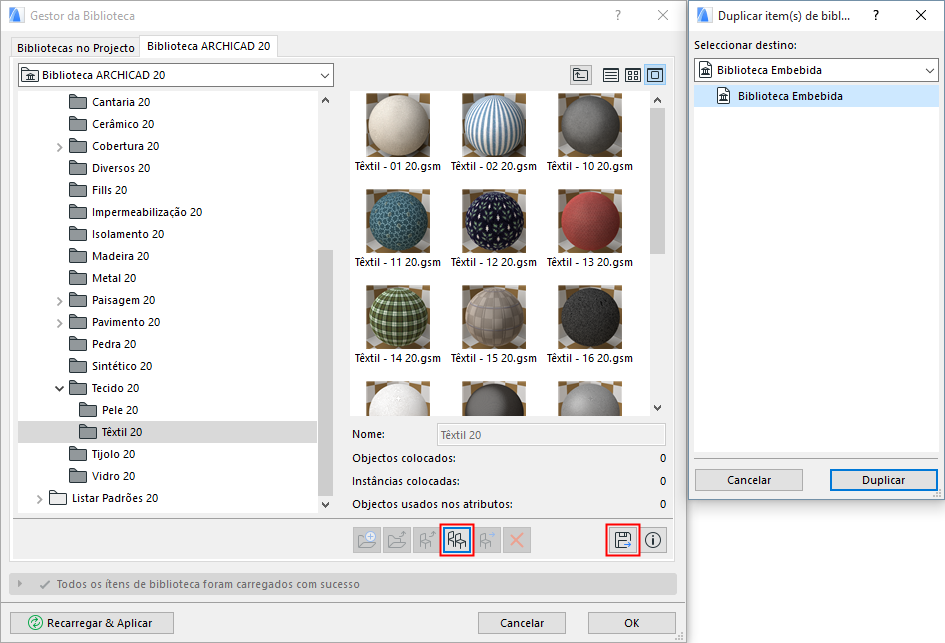Viewport: 945px width, 643px height.
Task: Select Têxtil - 15 20.gsm thumbnail
Action: pyautogui.click(x=494, y=317)
